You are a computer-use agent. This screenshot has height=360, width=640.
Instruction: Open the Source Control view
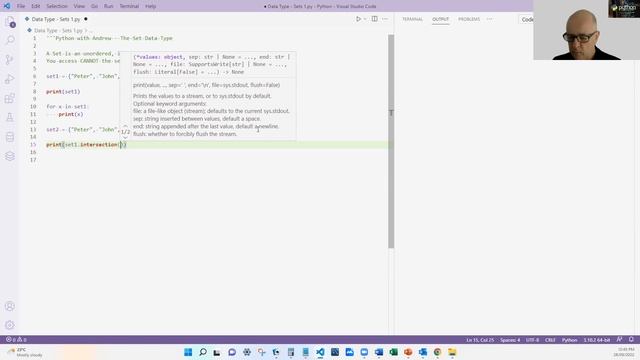10,60
